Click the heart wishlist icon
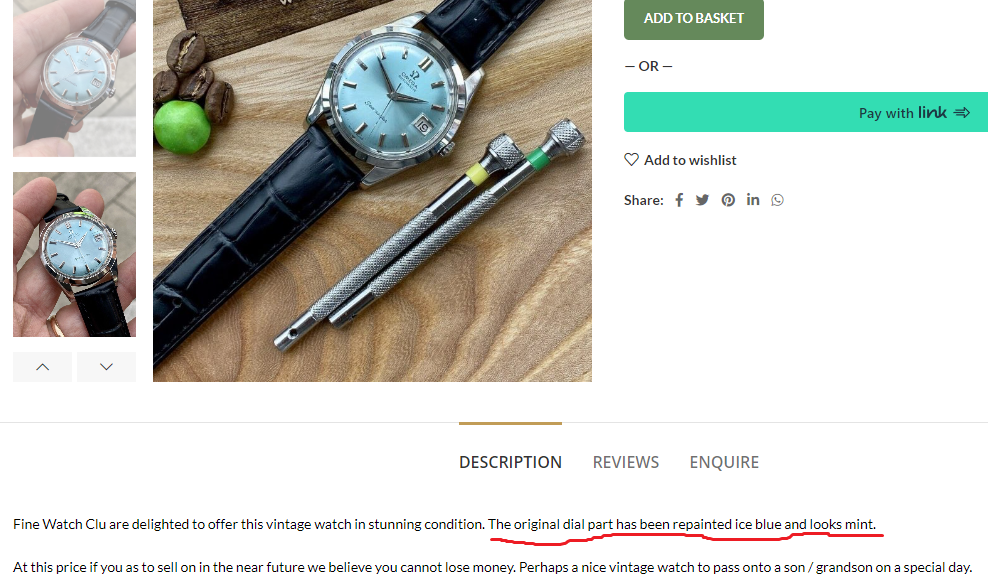The image size is (988, 586). pos(631,160)
